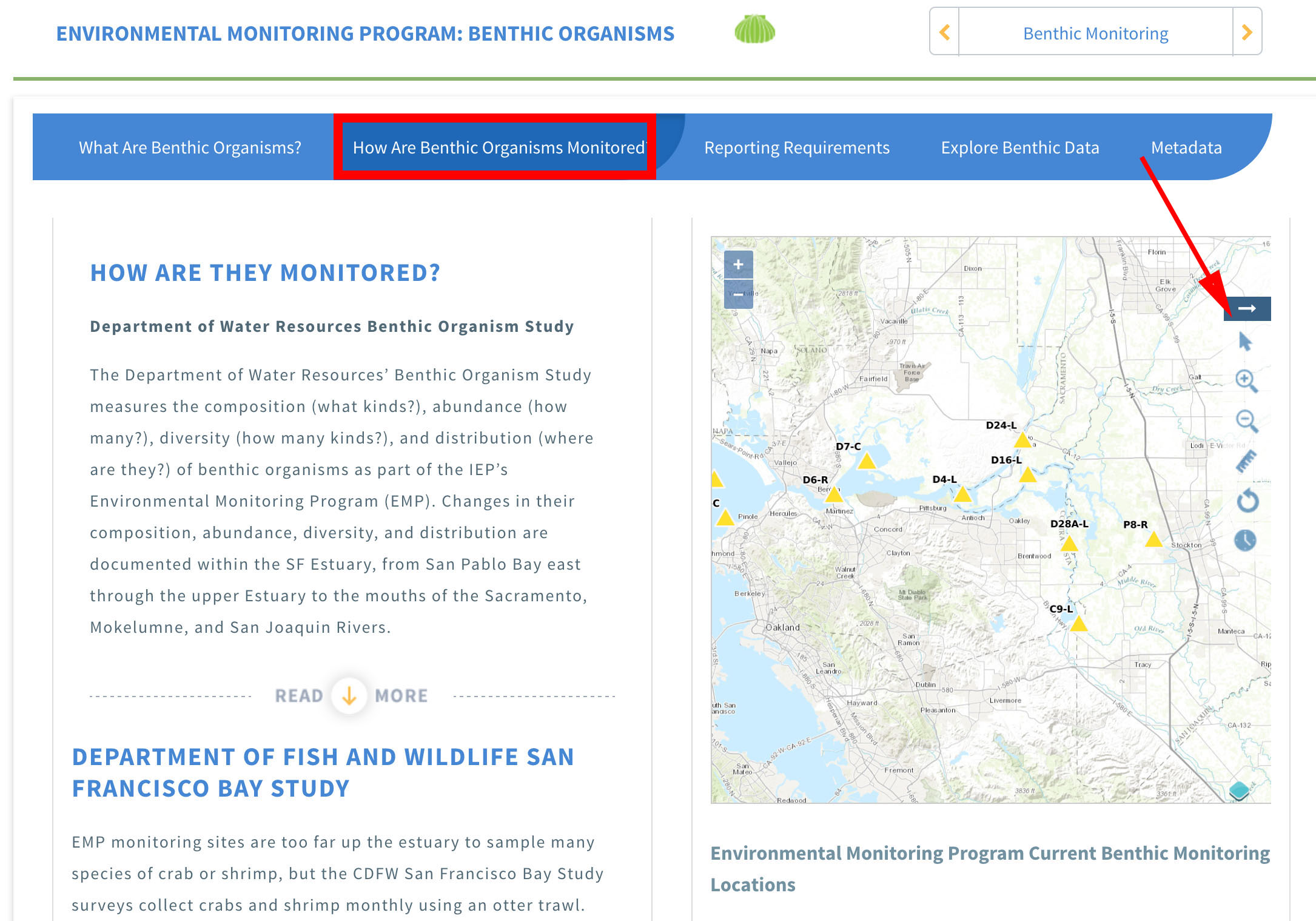Click the map caption about Benthic Monitoring Locations
The width and height of the screenshot is (1316, 921).
990,869
